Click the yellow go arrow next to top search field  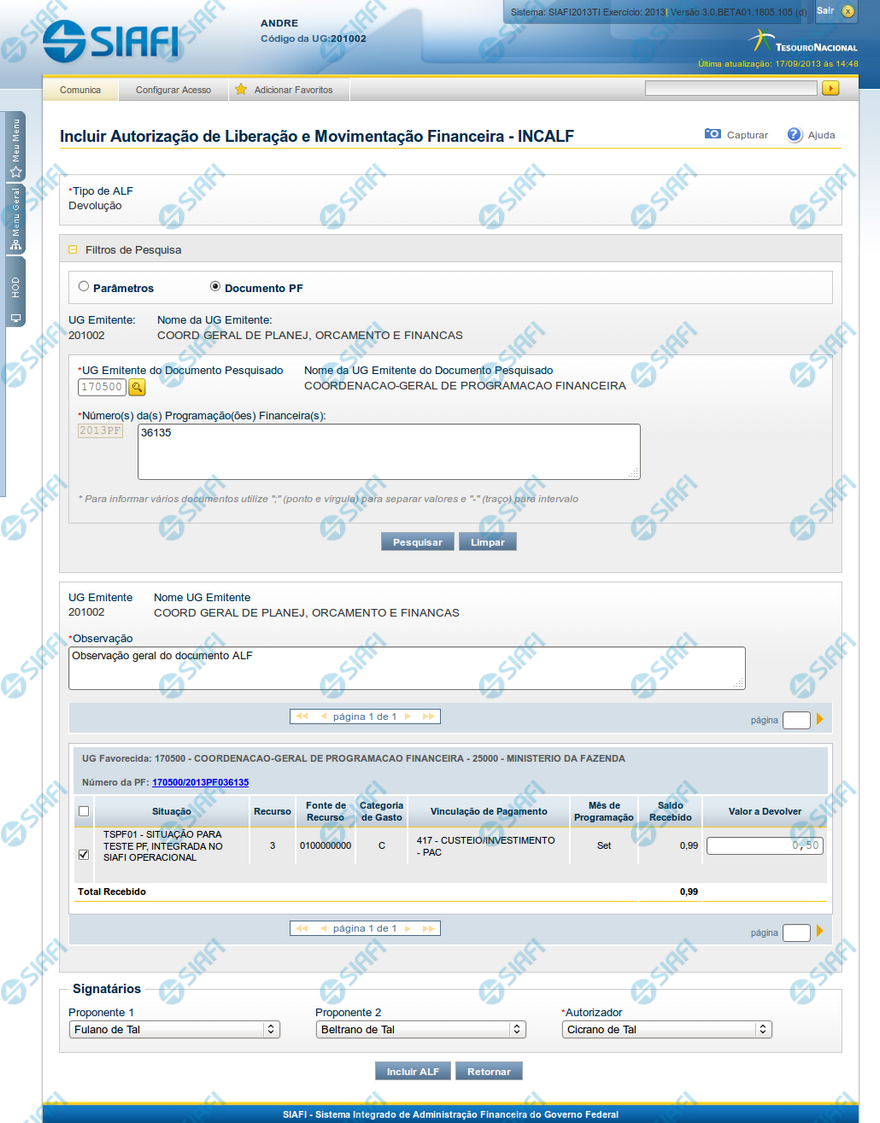click(830, 89)
